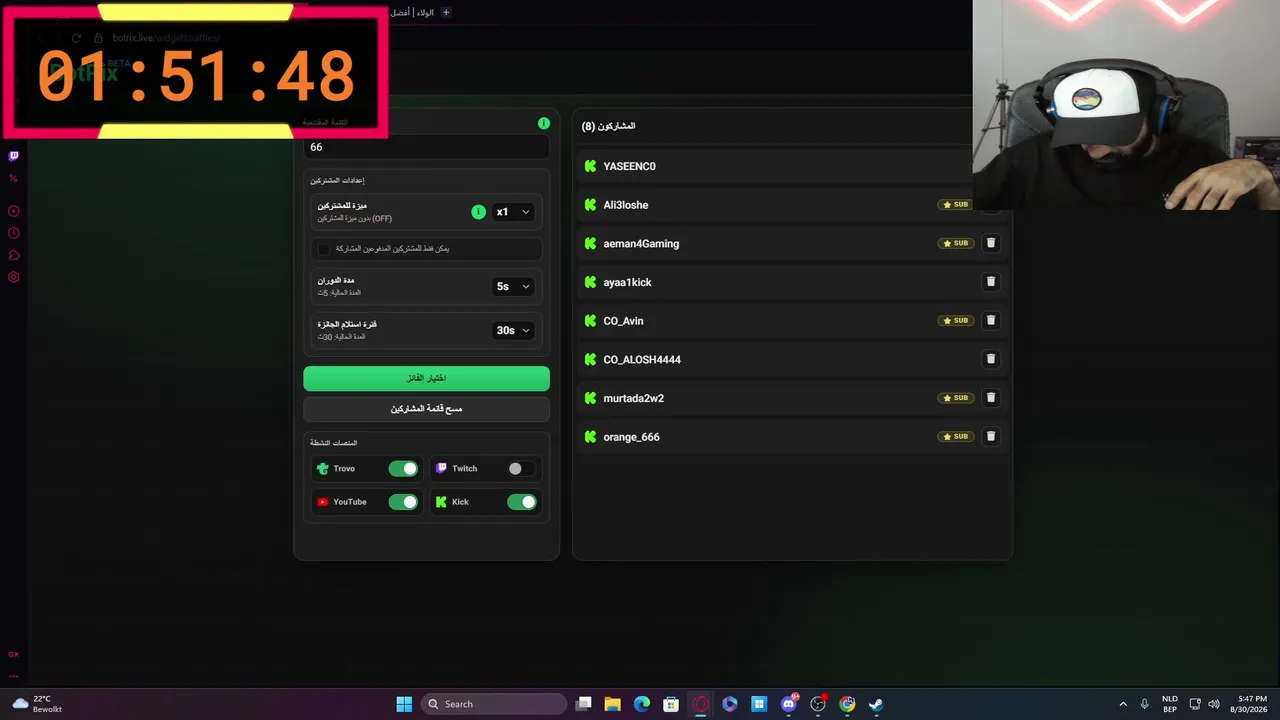The width and height of the screenshot is (1280, 720).
Task: Click info icon beside the x1 multiplier
Action: point(478,212)
